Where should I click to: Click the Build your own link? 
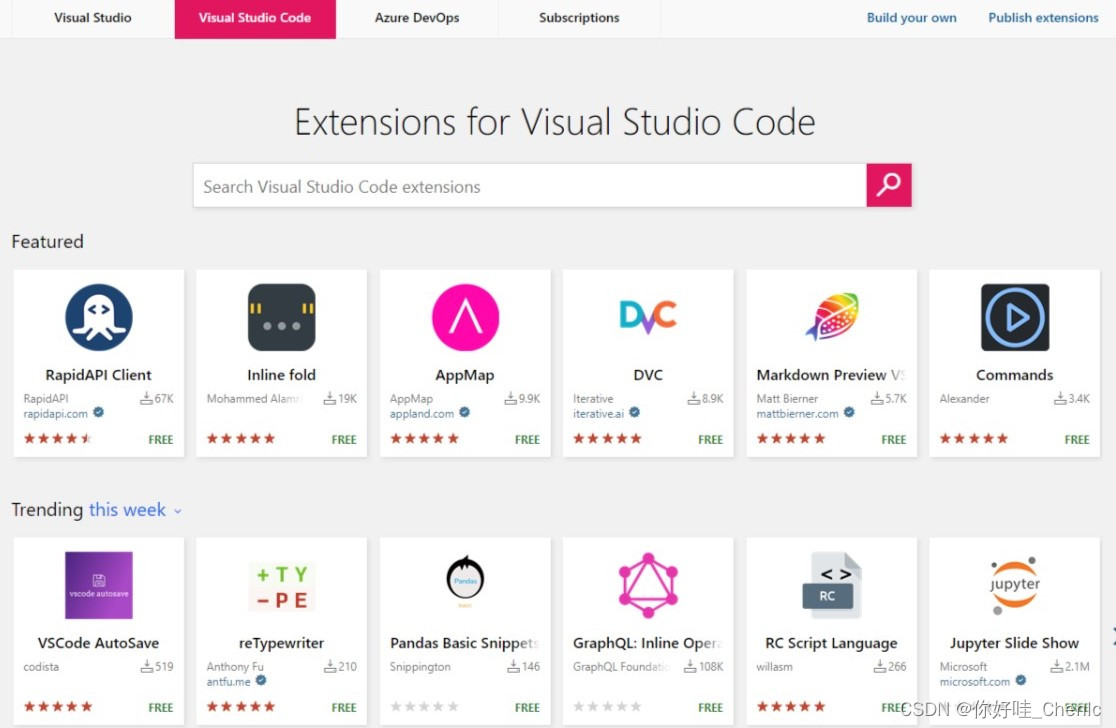pyautogui.click(x=911, y=17)
